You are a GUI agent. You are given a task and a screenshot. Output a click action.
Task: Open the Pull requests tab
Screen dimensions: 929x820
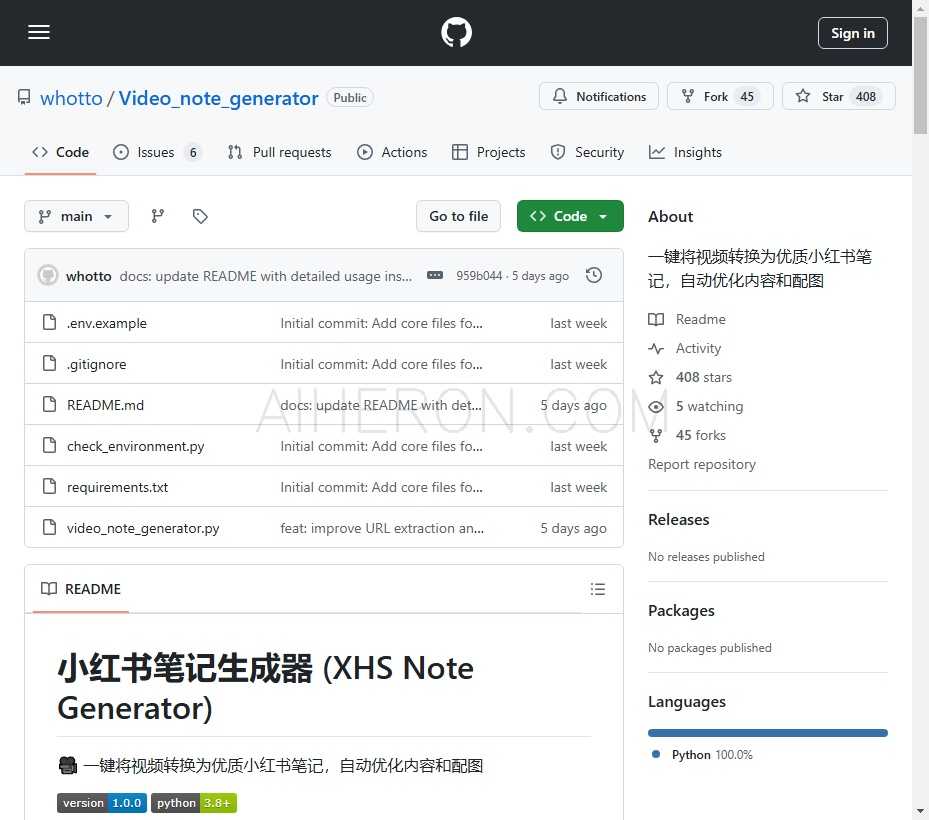tap(279, 152)
